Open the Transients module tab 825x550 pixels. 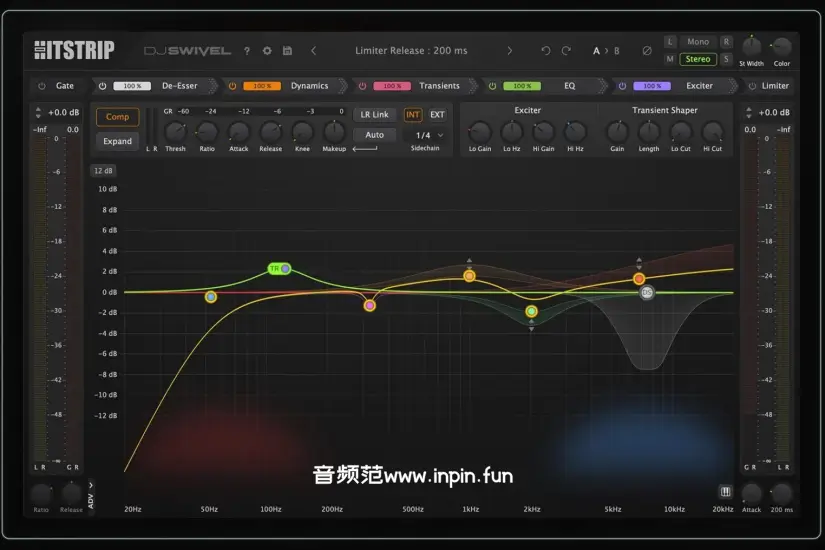pos(439,86)
